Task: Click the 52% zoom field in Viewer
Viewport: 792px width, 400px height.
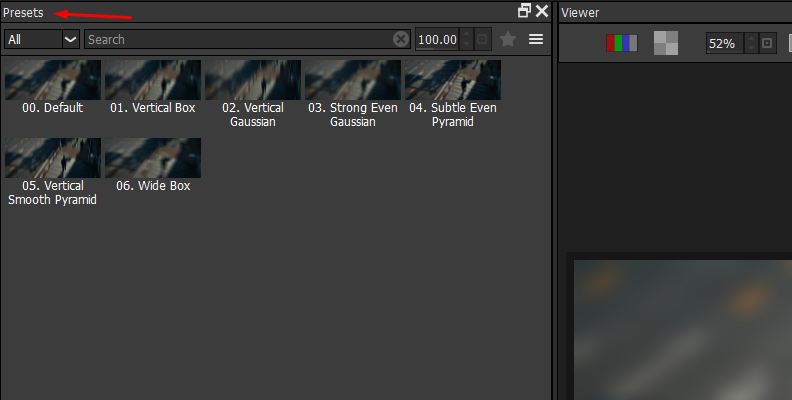Action: point(725,43)
